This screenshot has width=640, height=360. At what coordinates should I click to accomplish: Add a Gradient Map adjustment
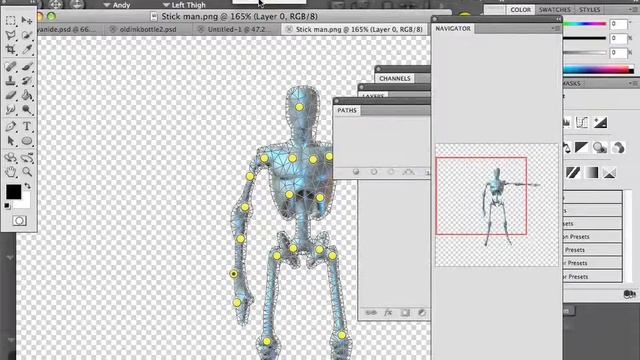(x=591, y=173)
